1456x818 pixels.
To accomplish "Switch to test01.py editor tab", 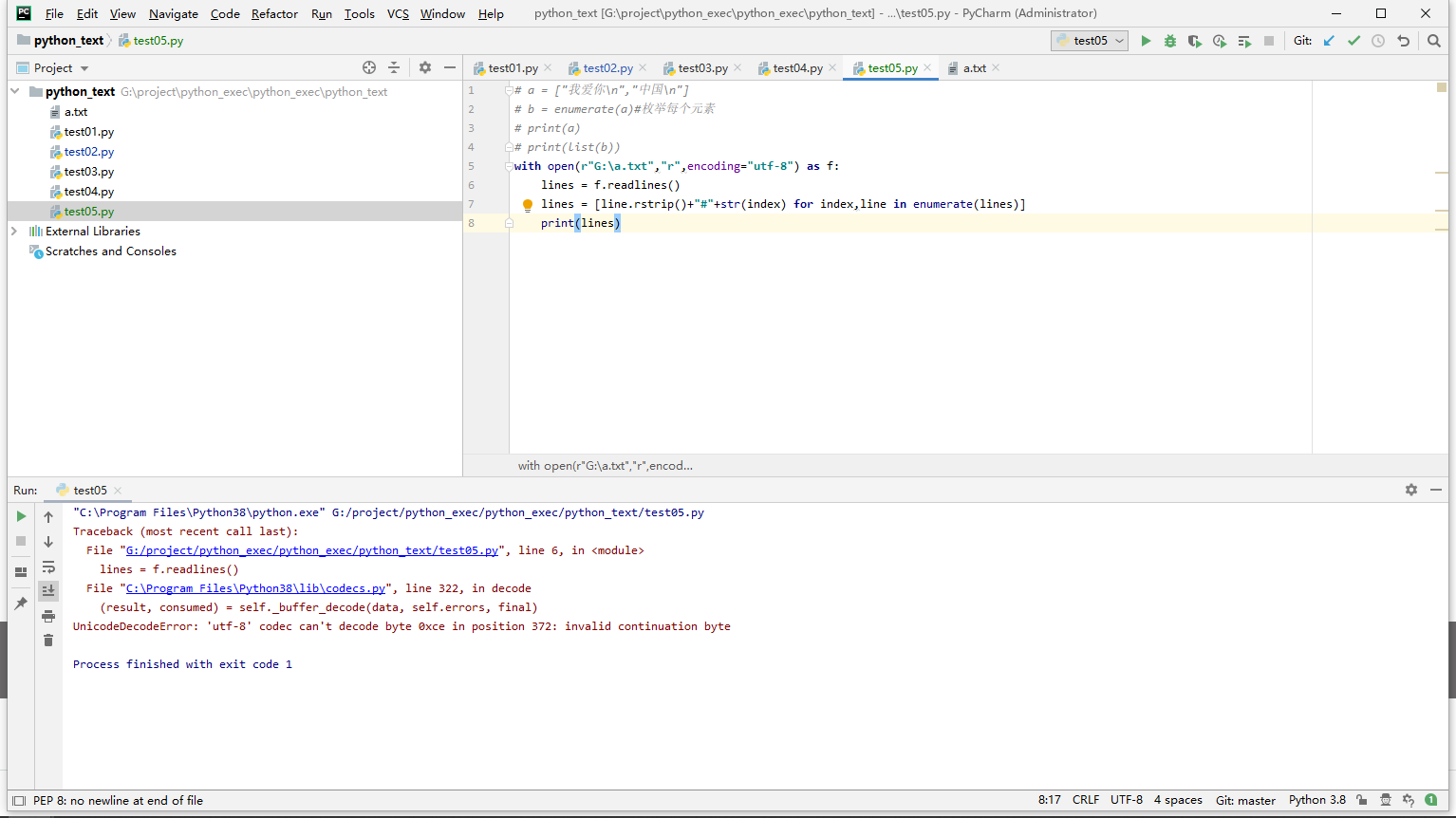I will pos(513,68).
